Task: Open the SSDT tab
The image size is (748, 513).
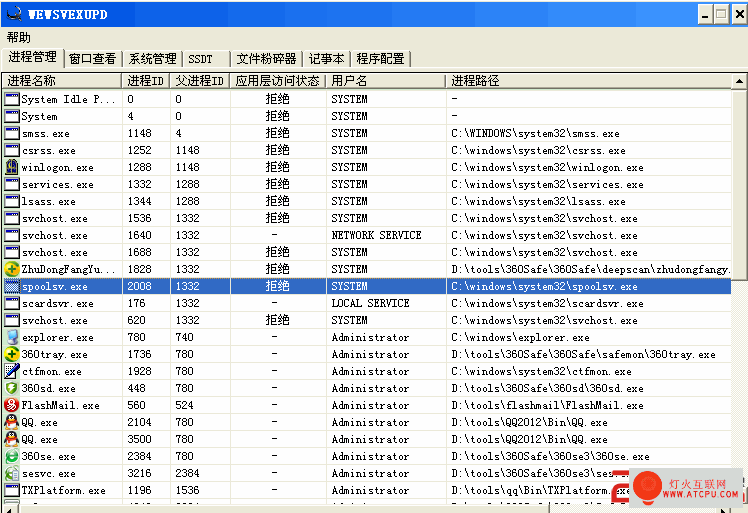Action: (x=206, y=59)
